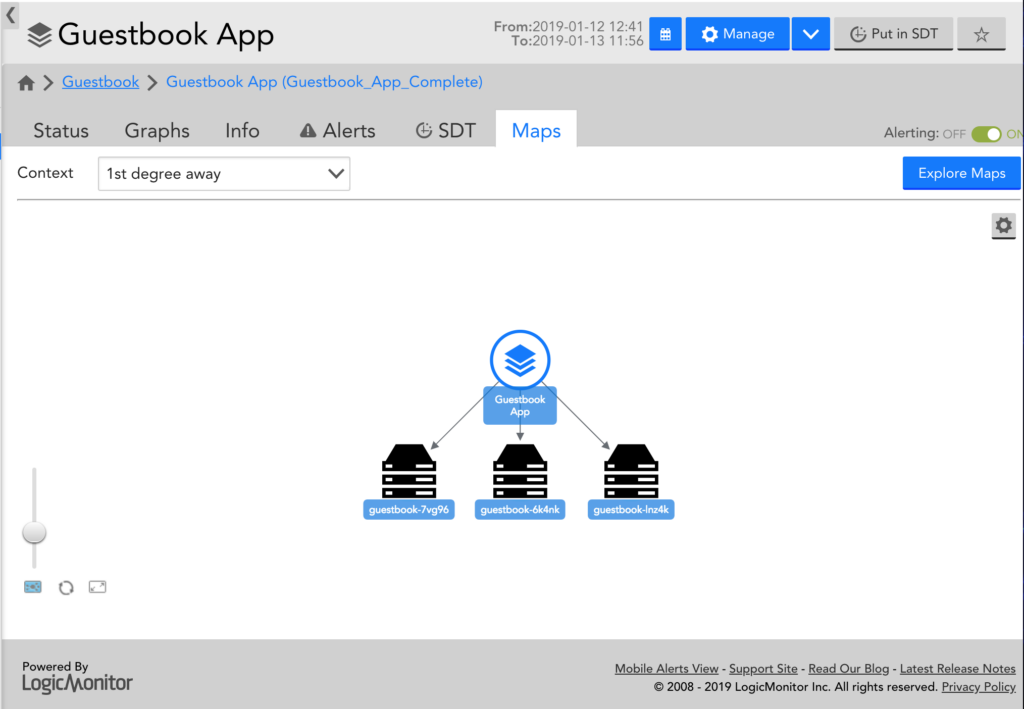Click the guestbook-lnz4k server node
Viewport: 1024px width, 709px height.
(630, 470)
